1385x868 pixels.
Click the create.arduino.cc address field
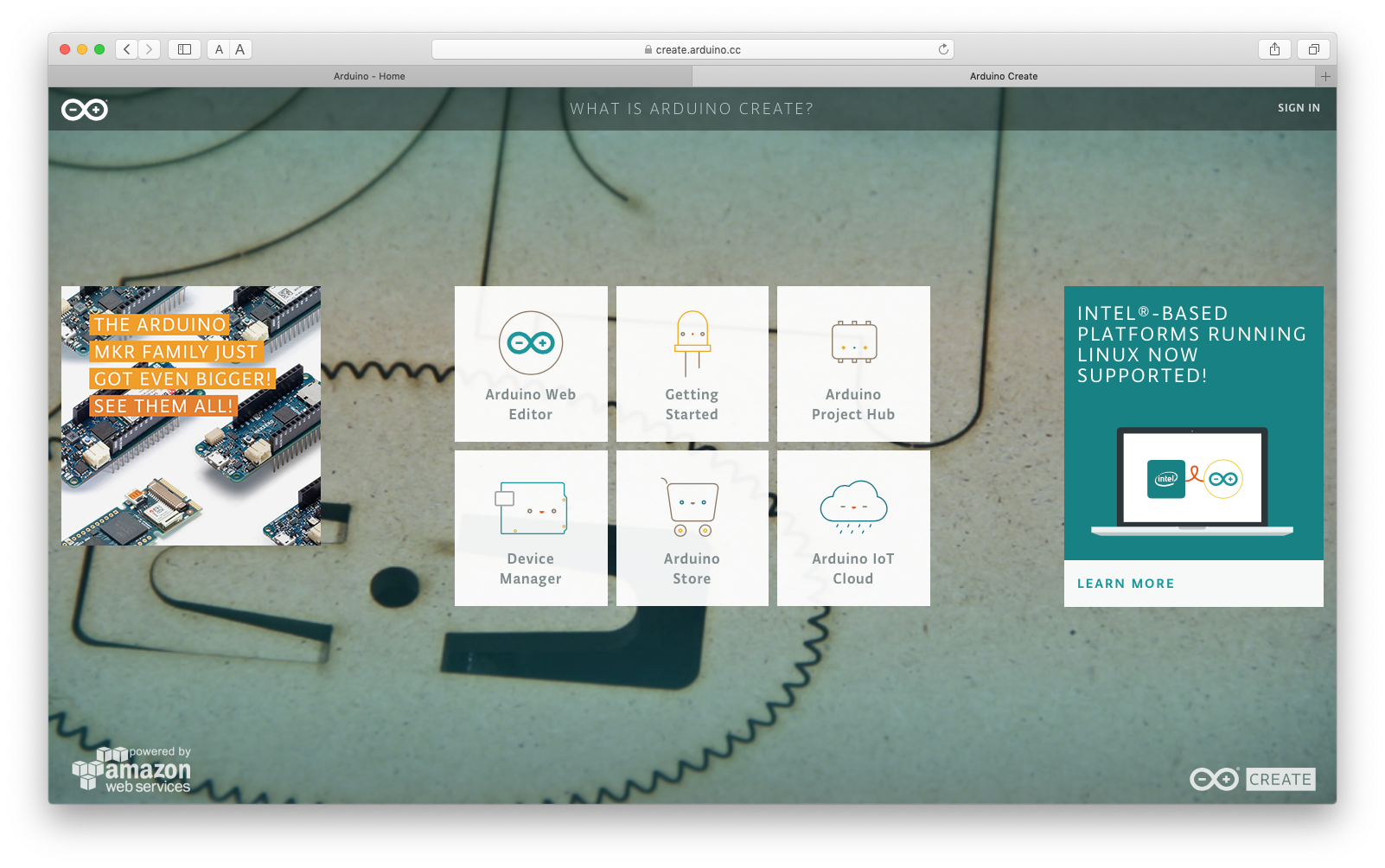point(692,49)
